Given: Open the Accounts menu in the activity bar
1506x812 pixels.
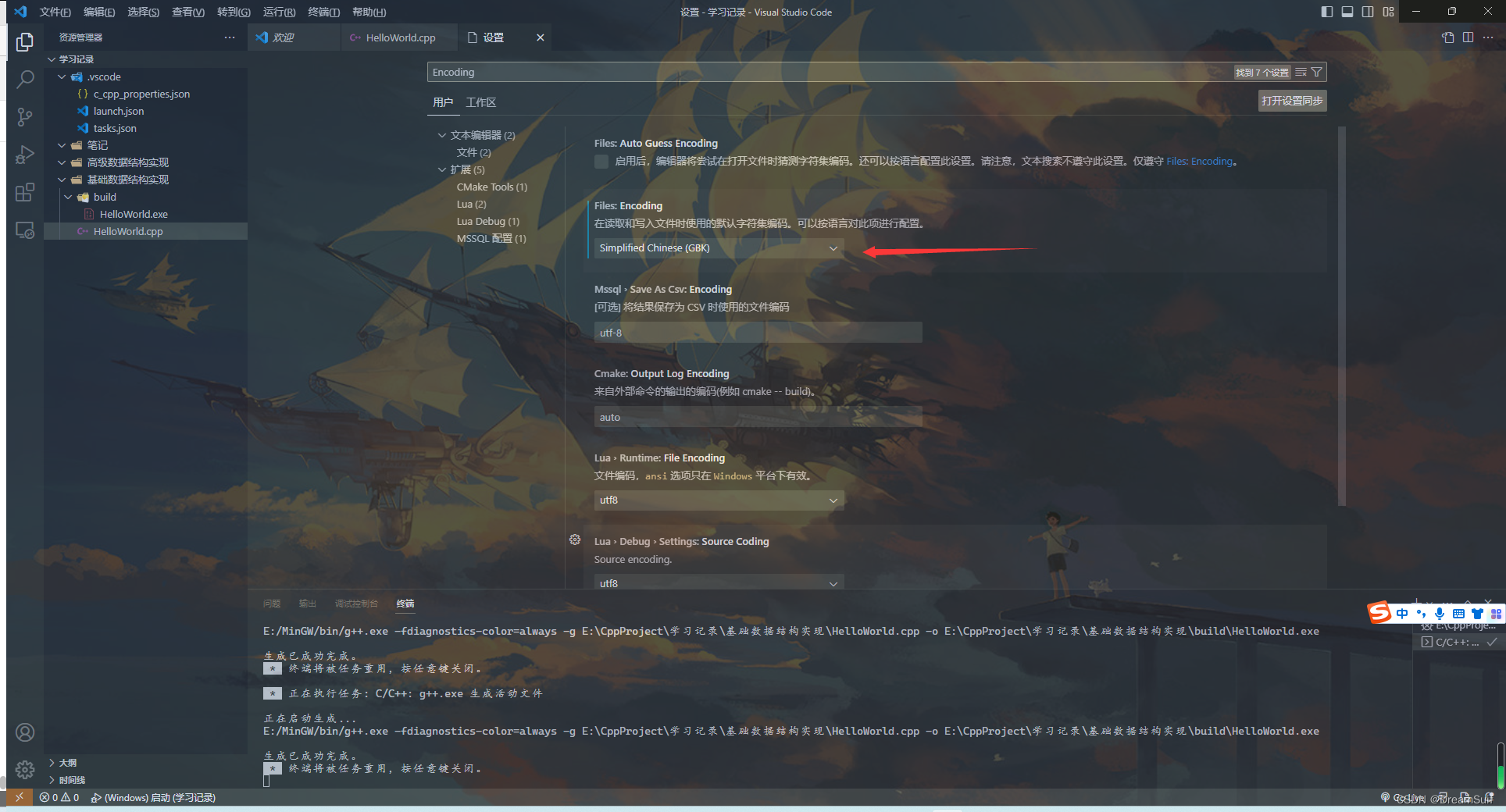Looking at the screenshot, I should coord(25,732).
